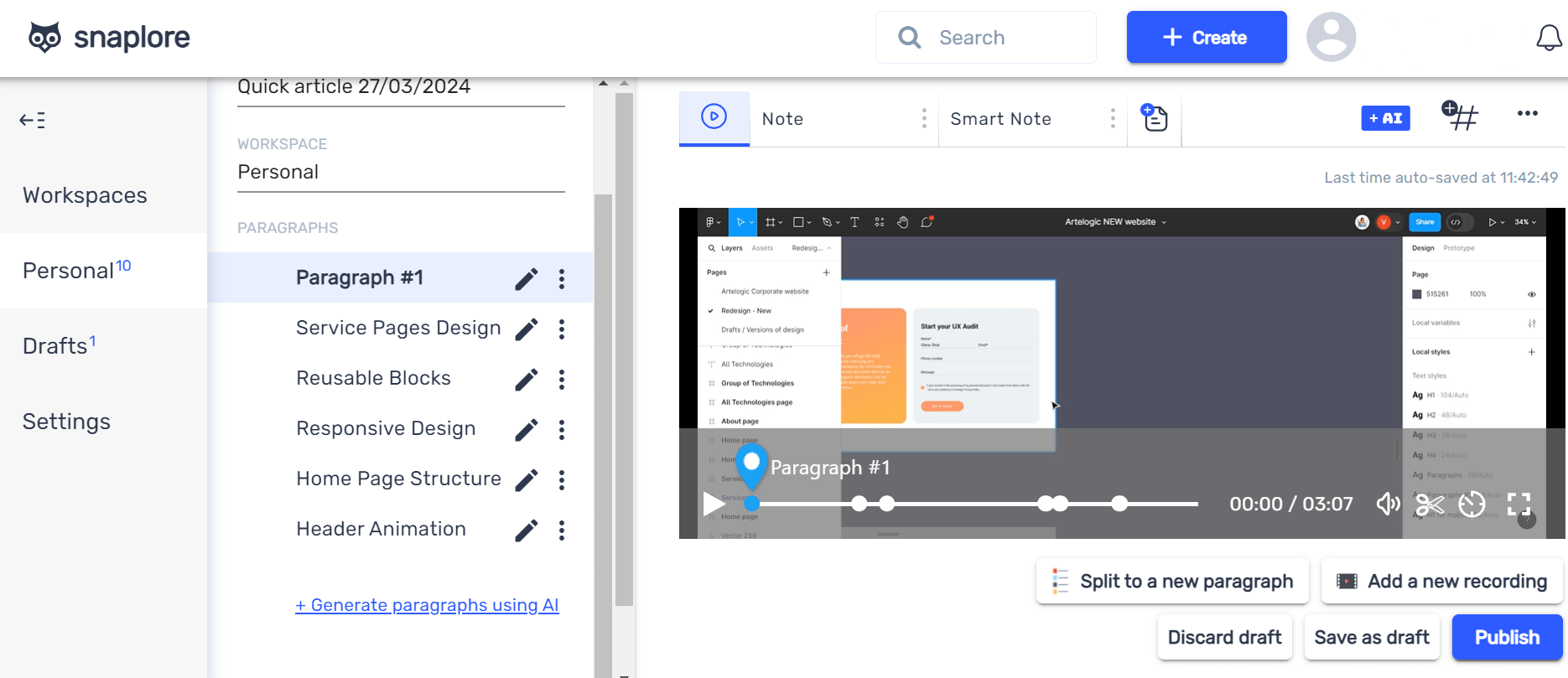Viewport: 1568px width, 678px height.
Task: Click the scissors trim icon in player
Action: [1430, 505]
